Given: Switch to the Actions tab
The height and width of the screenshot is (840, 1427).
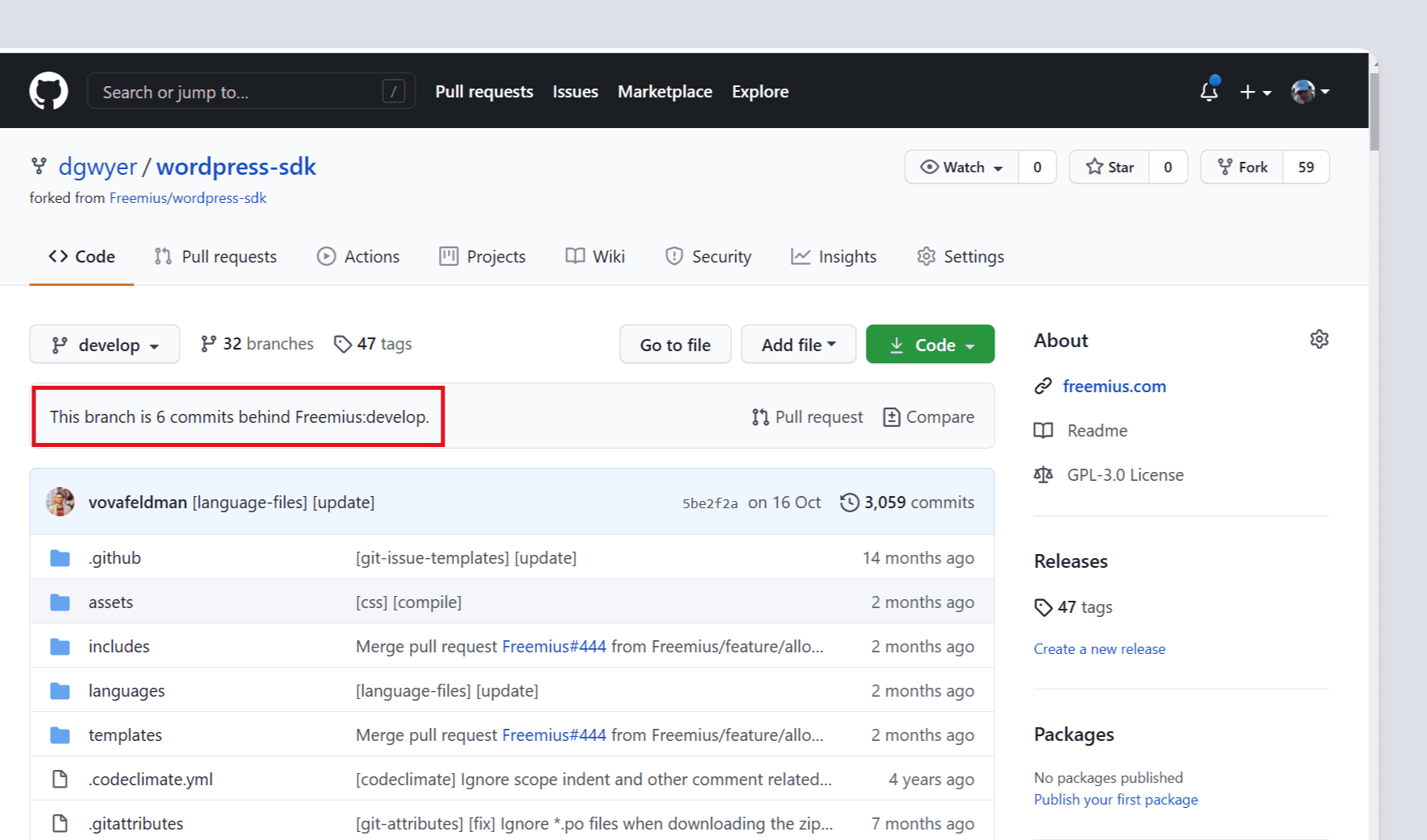Looking at the screenshot, I should point(358,256).
